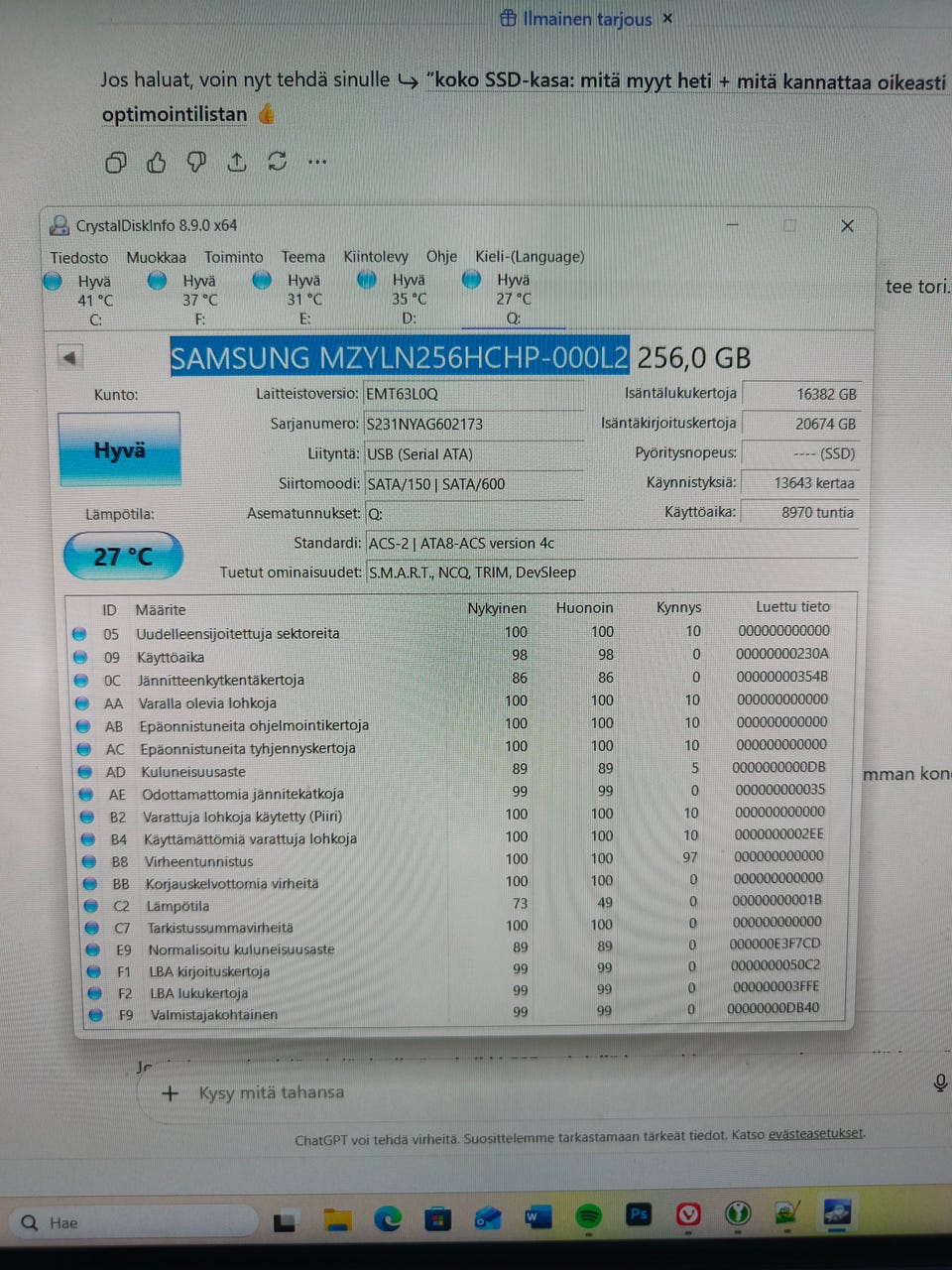
Task: Click the Laitteistoversio field EMT63L0Q
Action: pyautogui.click(x=474, y=394)
